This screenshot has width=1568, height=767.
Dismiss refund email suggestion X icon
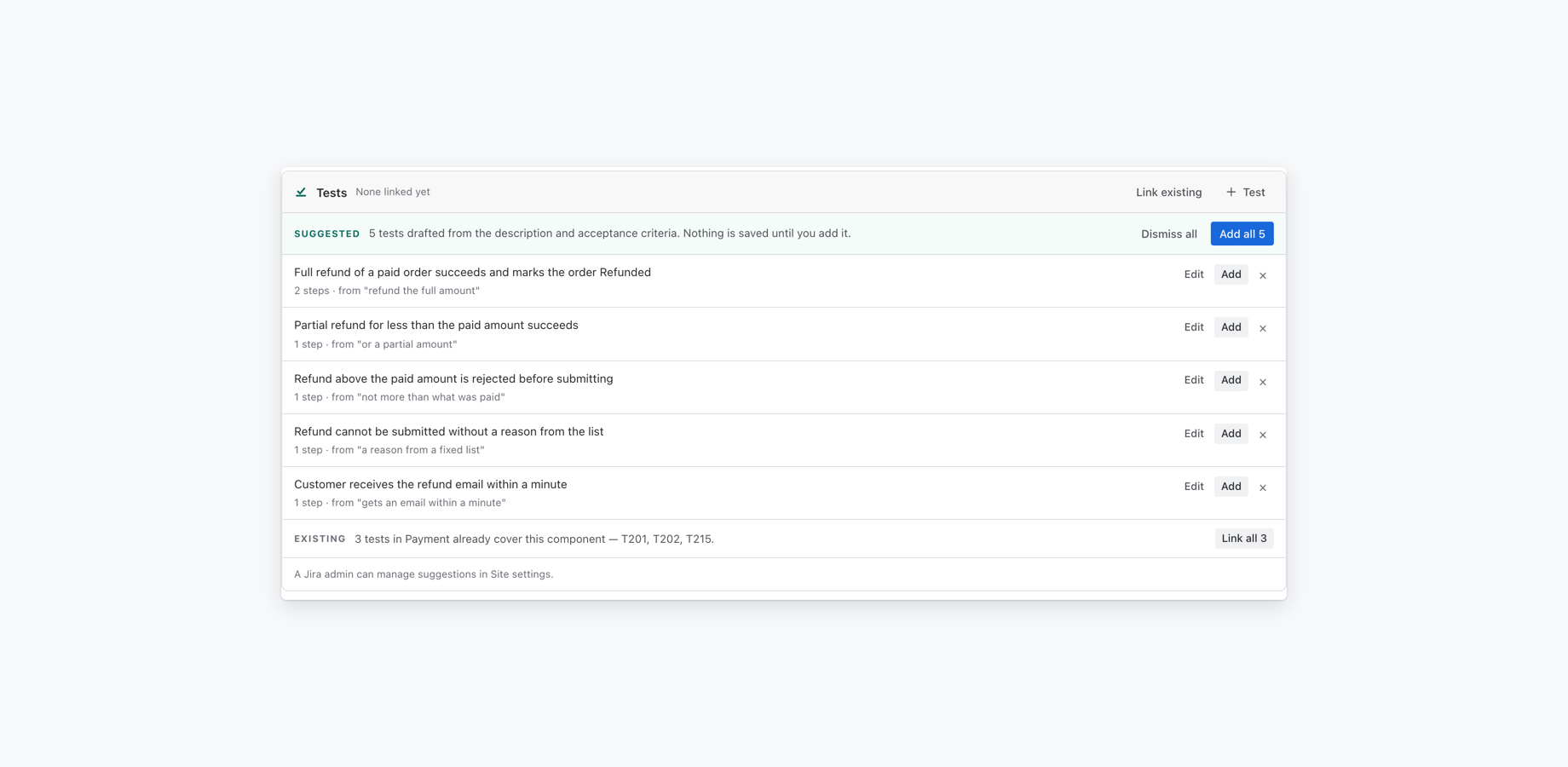coord(1262,487)
